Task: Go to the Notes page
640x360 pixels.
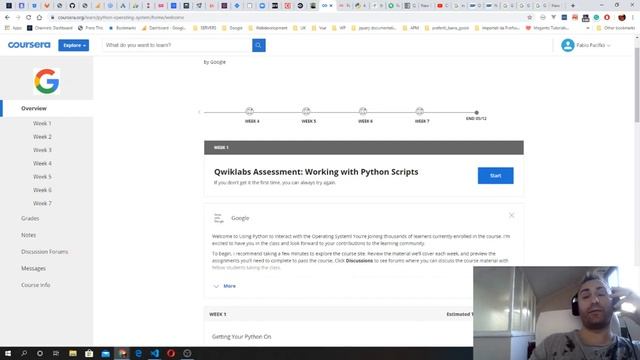Action: [x=29, y=235]
